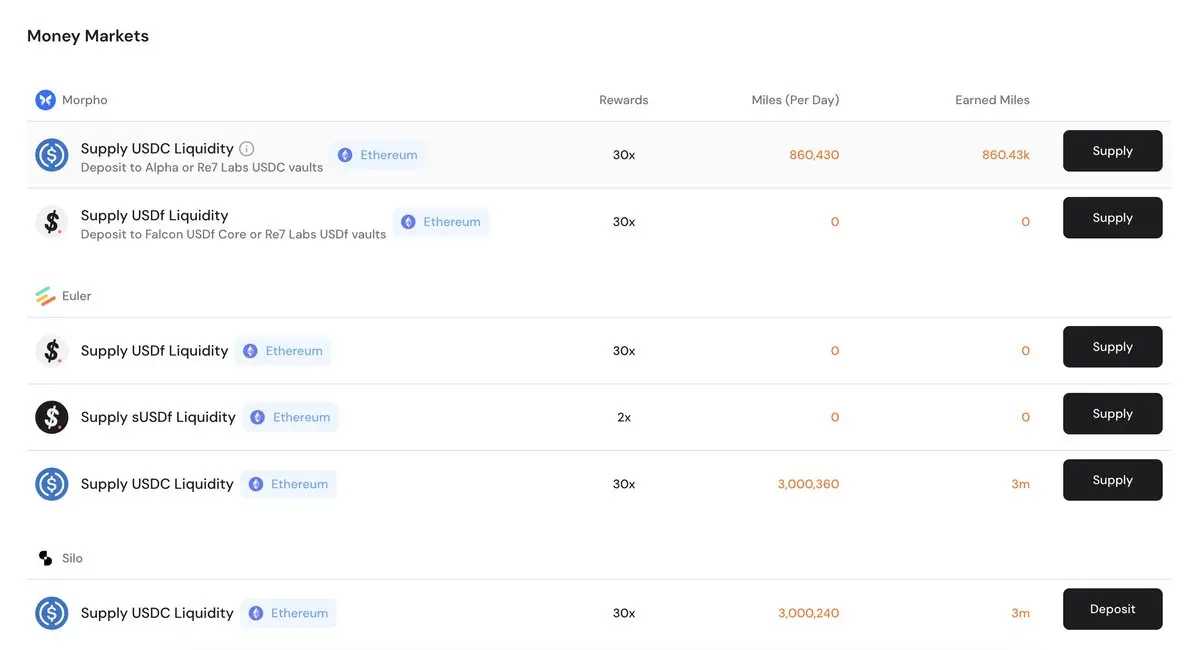Click Supply button for Morpho USDC Liquidity
1200x650 pixels.
pos(1112,151)
